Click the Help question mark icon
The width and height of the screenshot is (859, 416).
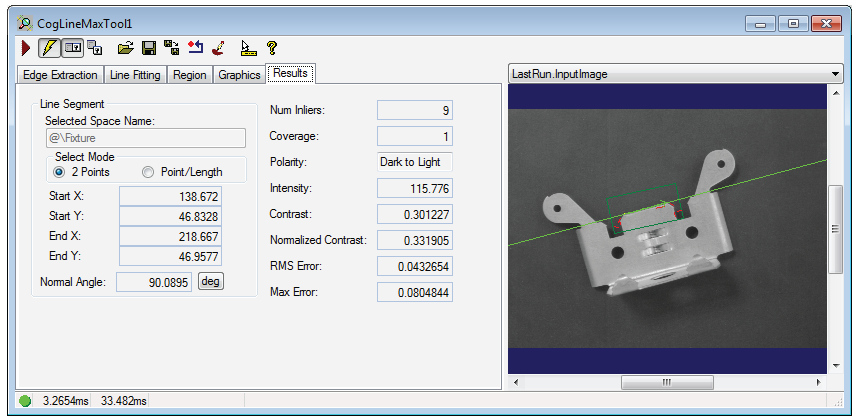271,48
